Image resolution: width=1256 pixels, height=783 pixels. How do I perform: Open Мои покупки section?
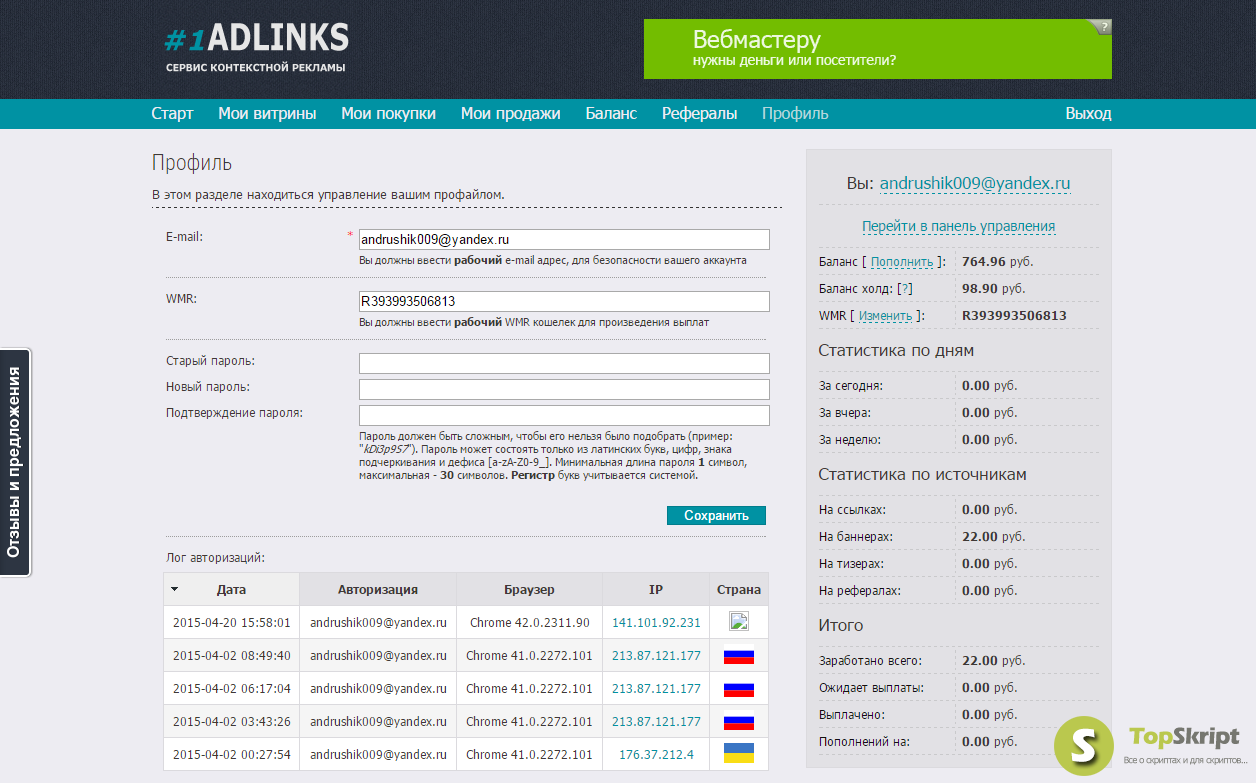tap(388, 114)
